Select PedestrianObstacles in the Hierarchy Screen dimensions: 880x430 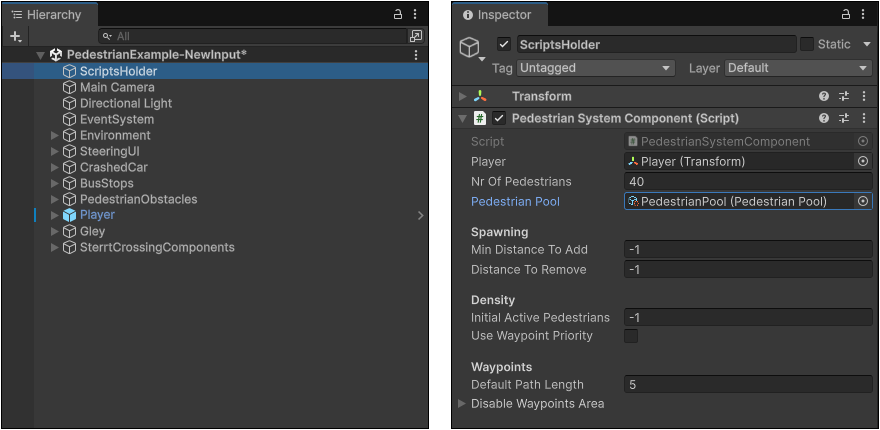(x=139, y=199)
